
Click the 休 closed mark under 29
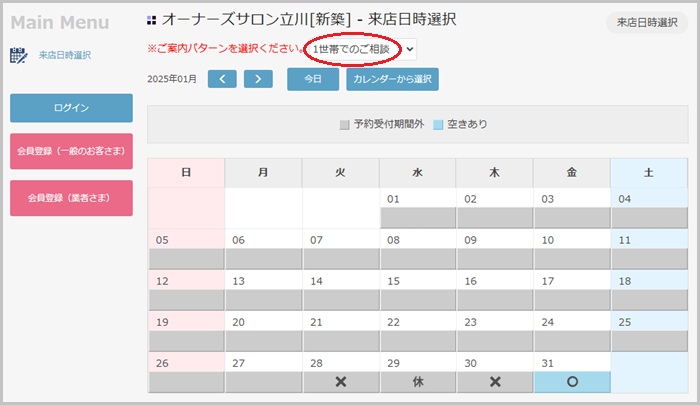coord(418,382)
